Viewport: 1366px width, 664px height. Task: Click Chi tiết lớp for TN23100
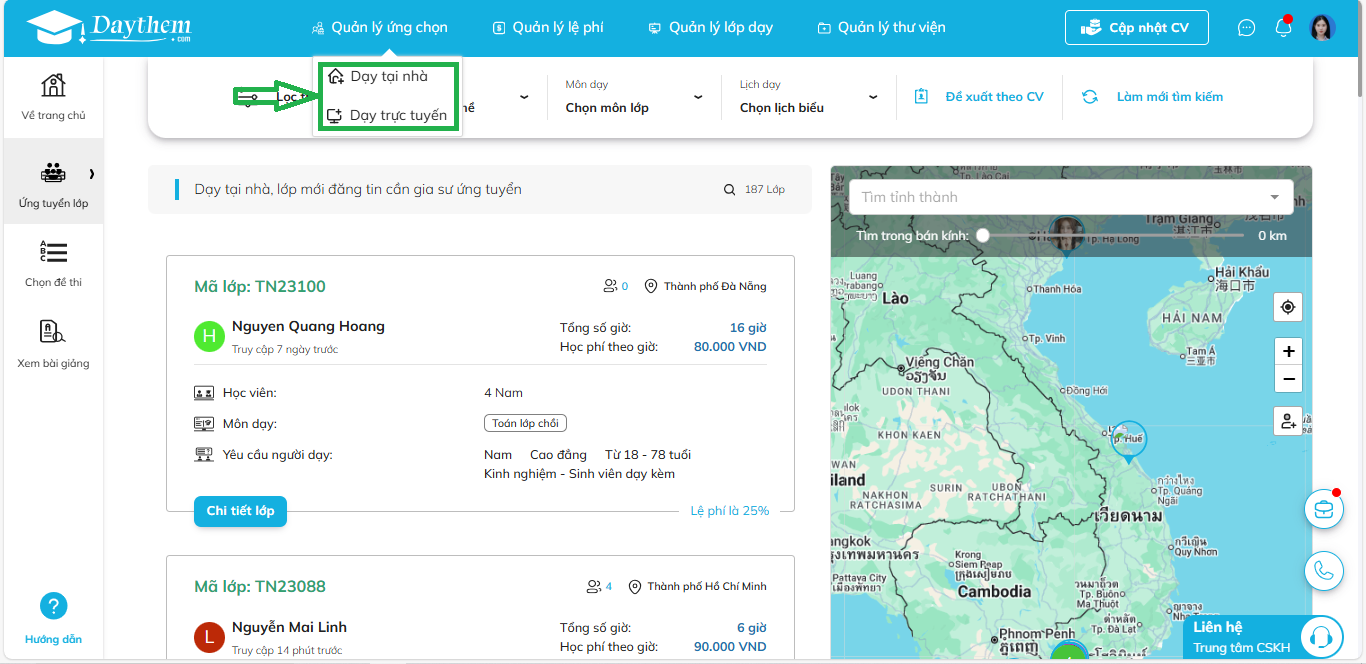240,511
